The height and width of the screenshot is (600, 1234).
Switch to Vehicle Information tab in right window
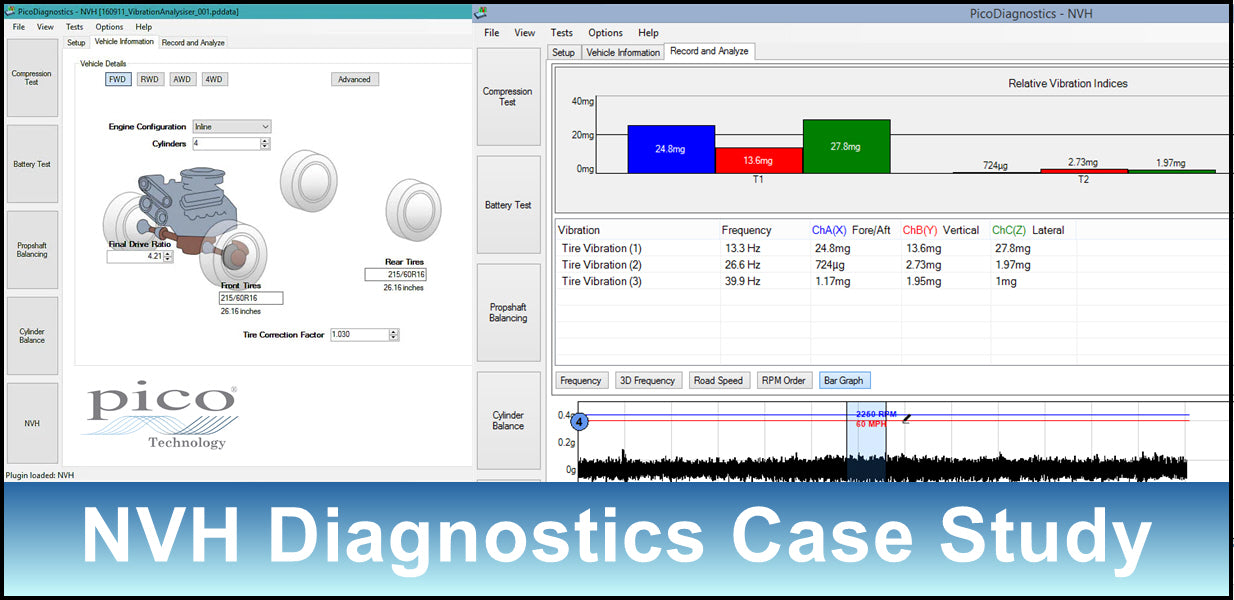[x=623, y=52]
